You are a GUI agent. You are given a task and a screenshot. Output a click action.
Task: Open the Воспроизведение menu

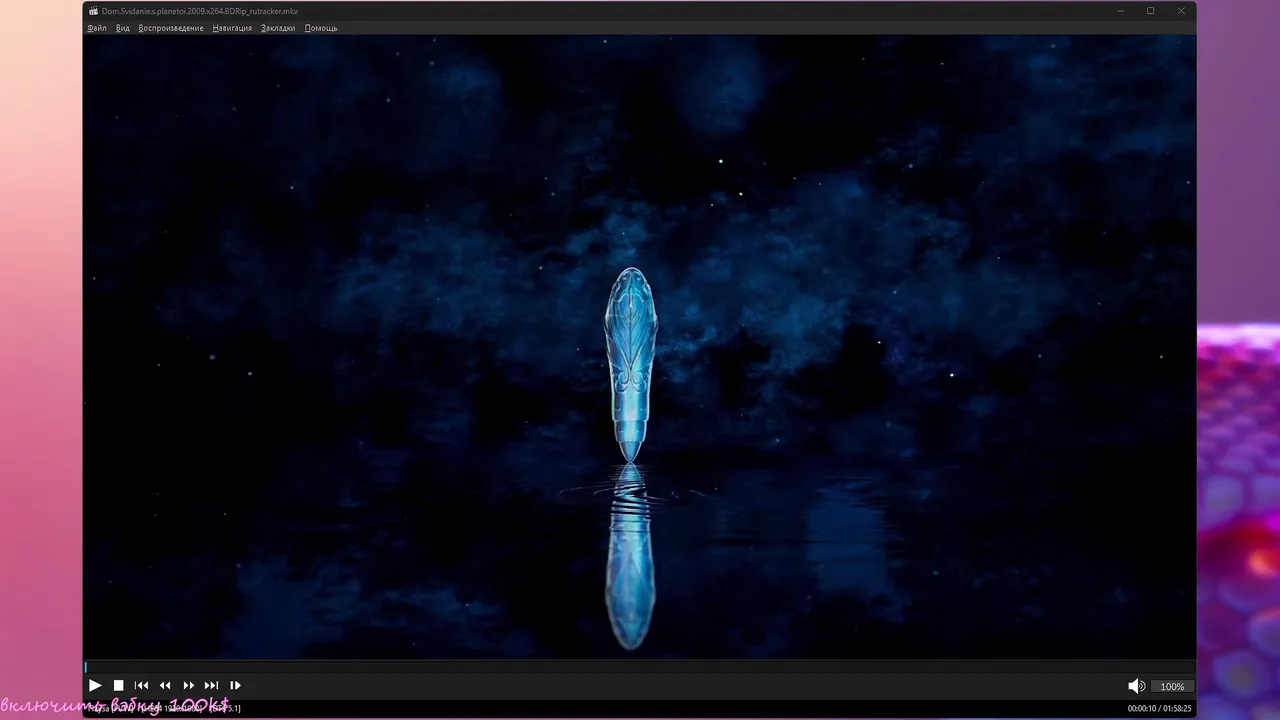point(171,28)
